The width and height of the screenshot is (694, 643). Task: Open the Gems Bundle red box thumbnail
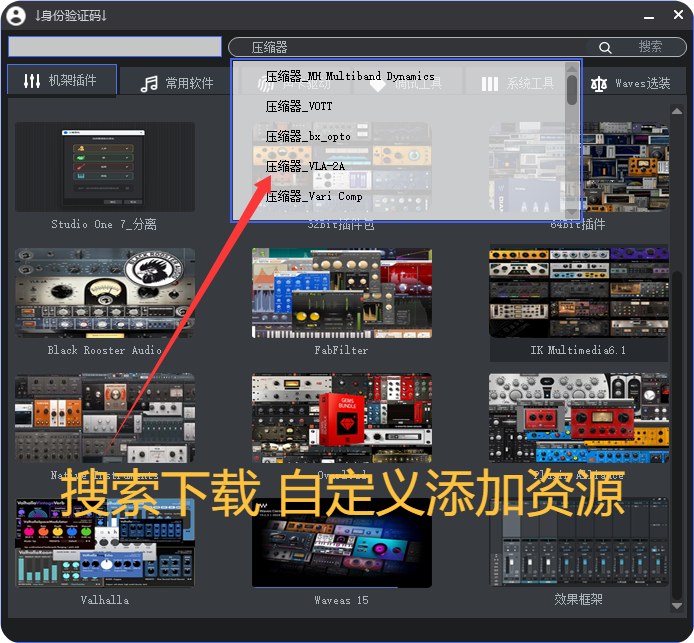pos(342,418)
